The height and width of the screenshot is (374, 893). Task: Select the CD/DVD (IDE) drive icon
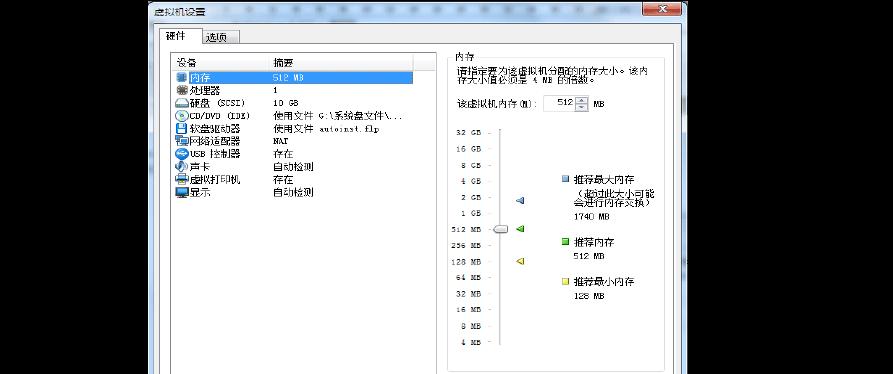(182, 116)
